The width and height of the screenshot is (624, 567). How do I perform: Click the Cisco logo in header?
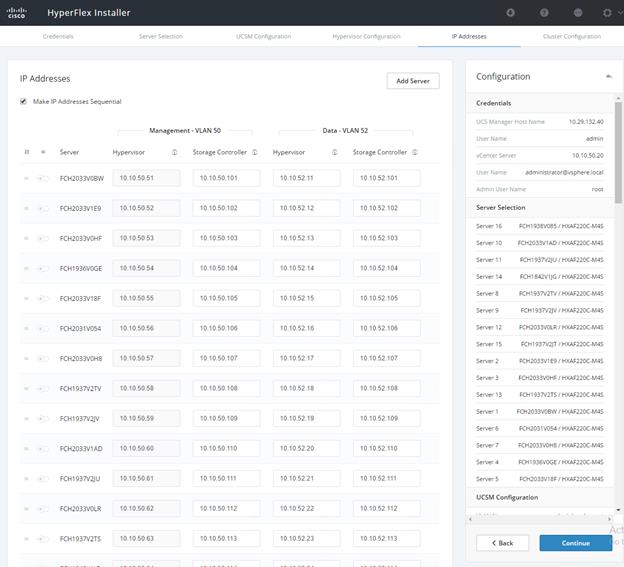(x=16, y=13)
